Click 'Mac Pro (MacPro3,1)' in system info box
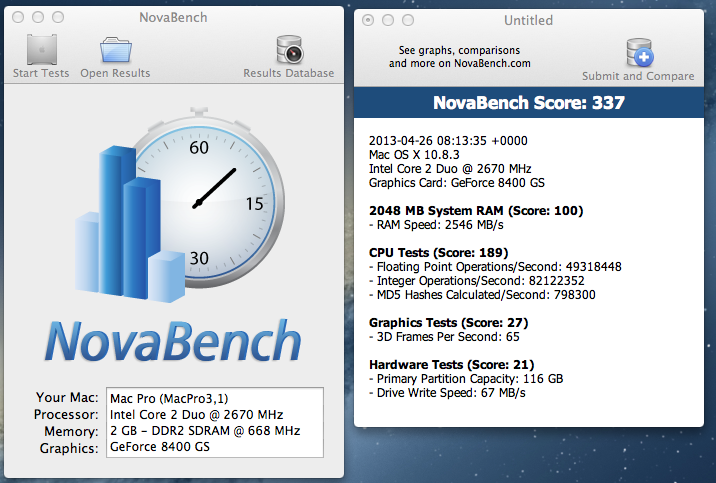716x483 pixels. (x=169, y=399)
